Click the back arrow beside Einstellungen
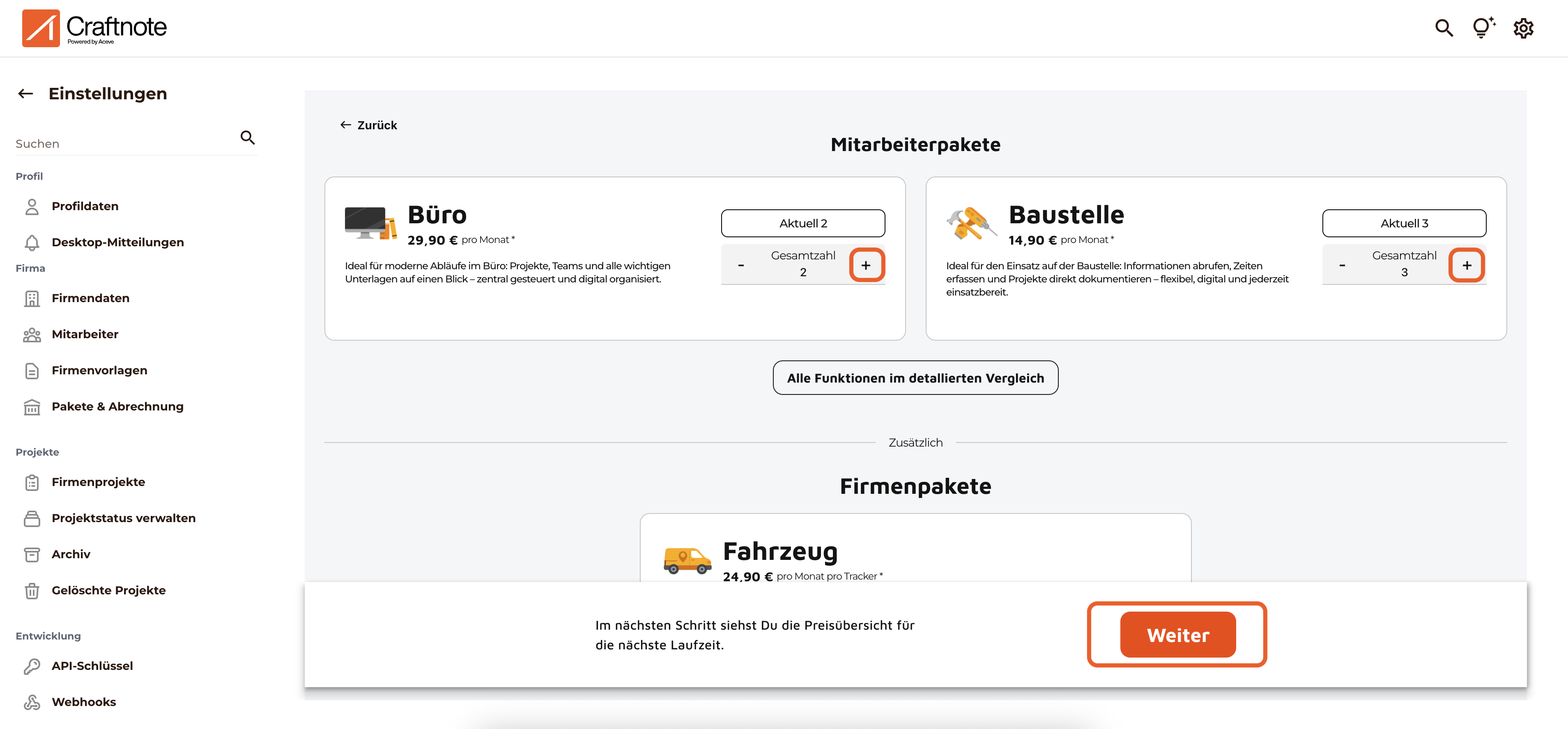This screenshot has height=729, width=1568. tap(25, 94)
